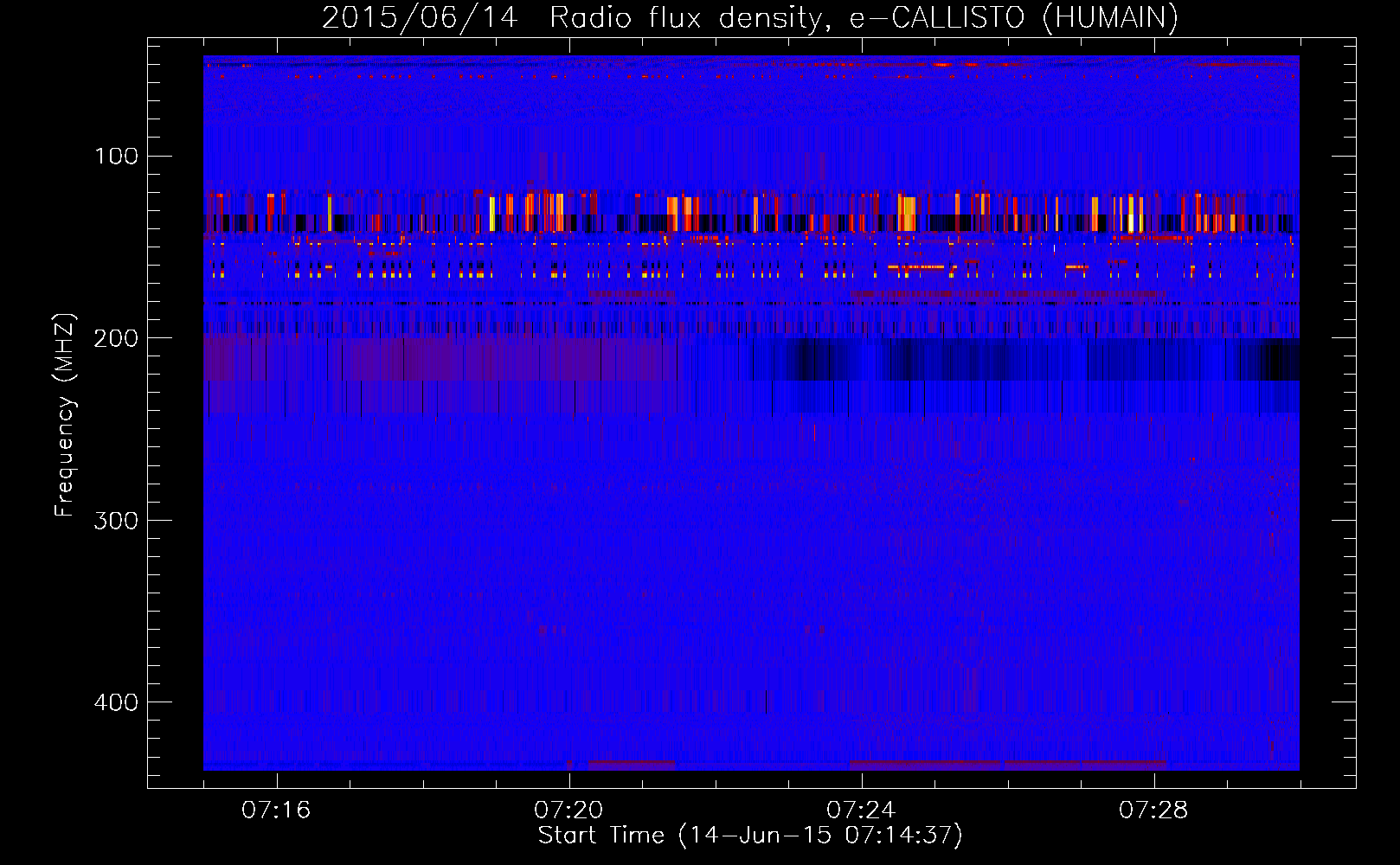Click the plot title 'Radio flux density, e-CALLISTO (HUMAIN)'

pyautogui.click(x=864, y=18)
